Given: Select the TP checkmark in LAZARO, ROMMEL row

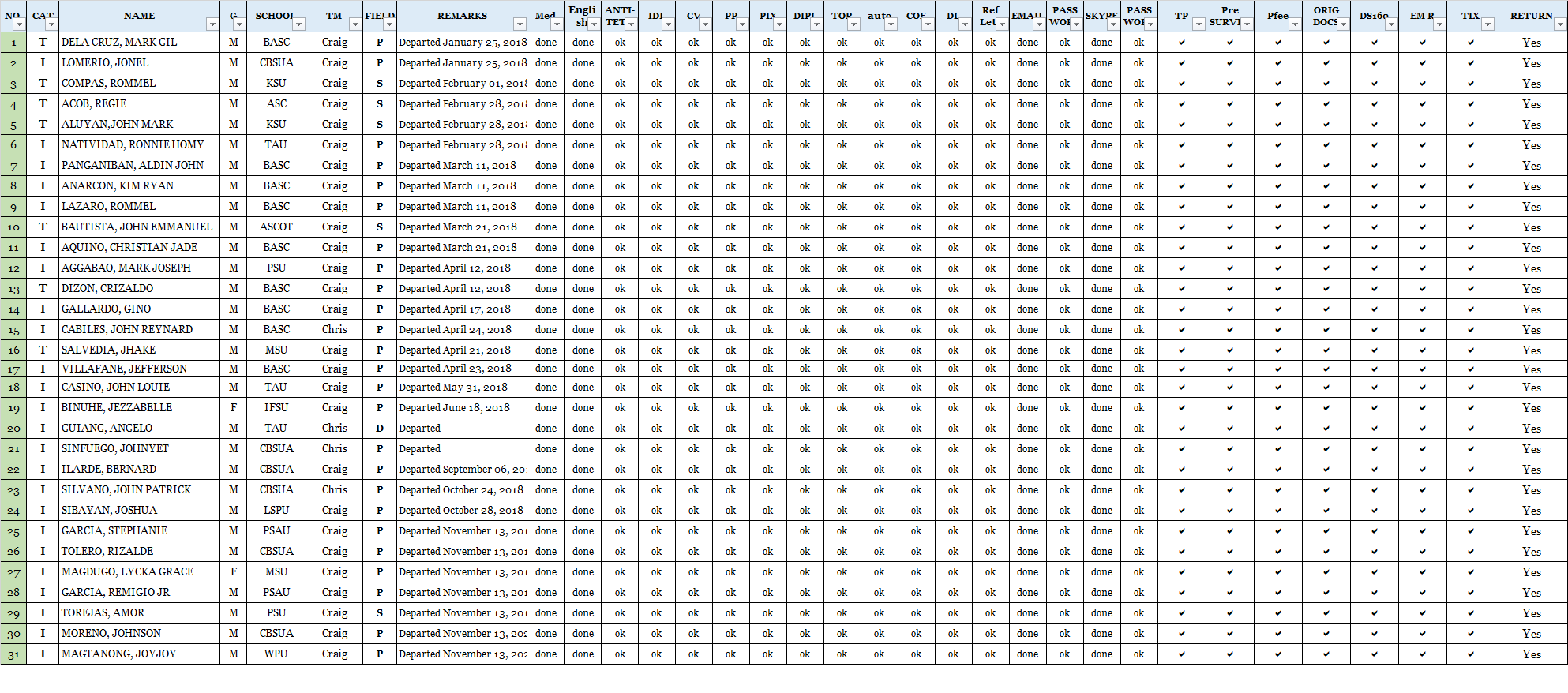Looking at the screenshot, I should point(1182,207).
